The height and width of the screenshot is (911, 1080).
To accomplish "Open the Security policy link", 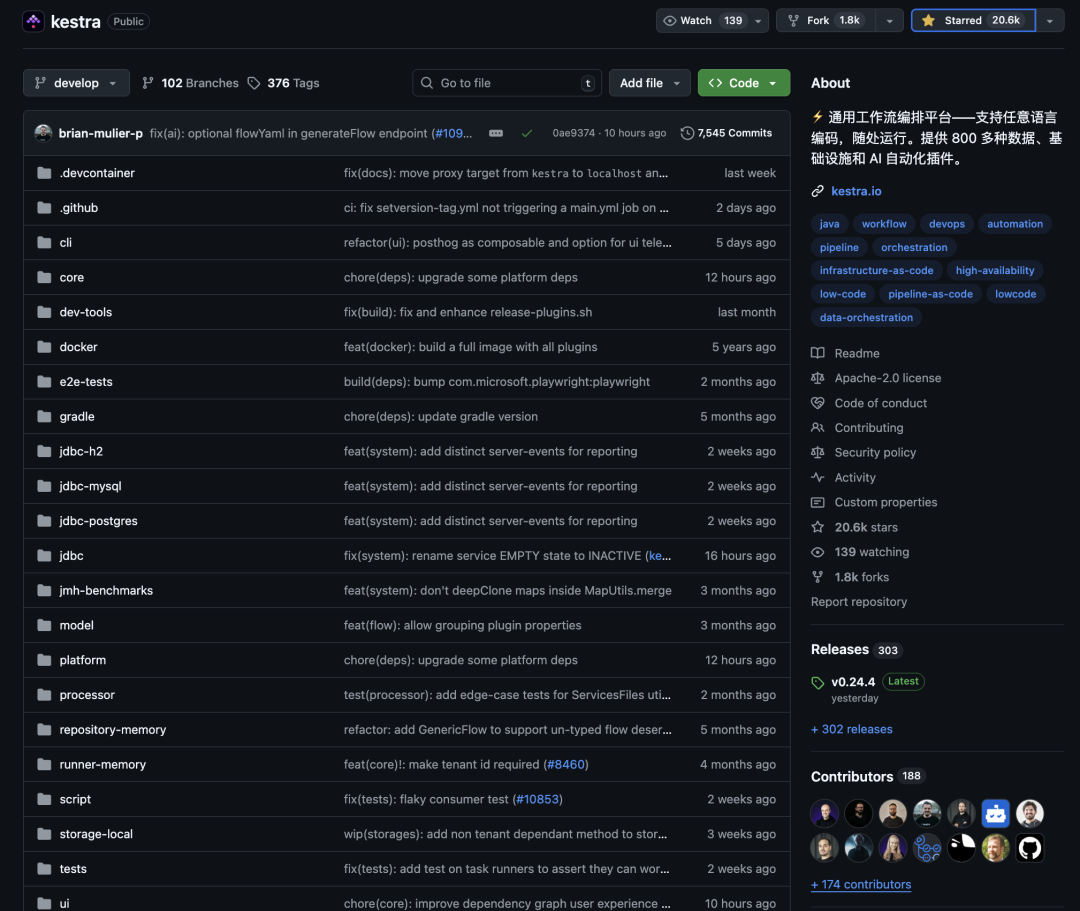I will click(x=875, y=453).
